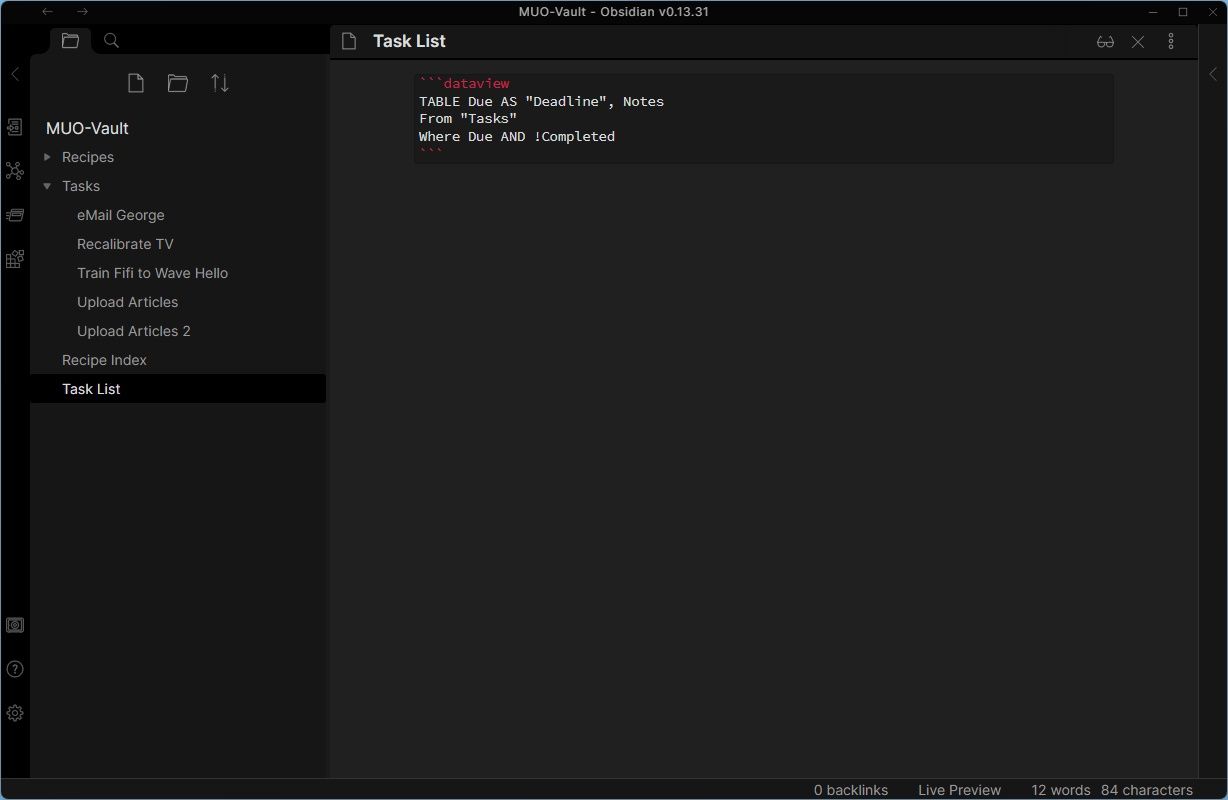Open command palette ribbon icon
Viewport: 1228px width, 800px height.
[x=15, y=259]
